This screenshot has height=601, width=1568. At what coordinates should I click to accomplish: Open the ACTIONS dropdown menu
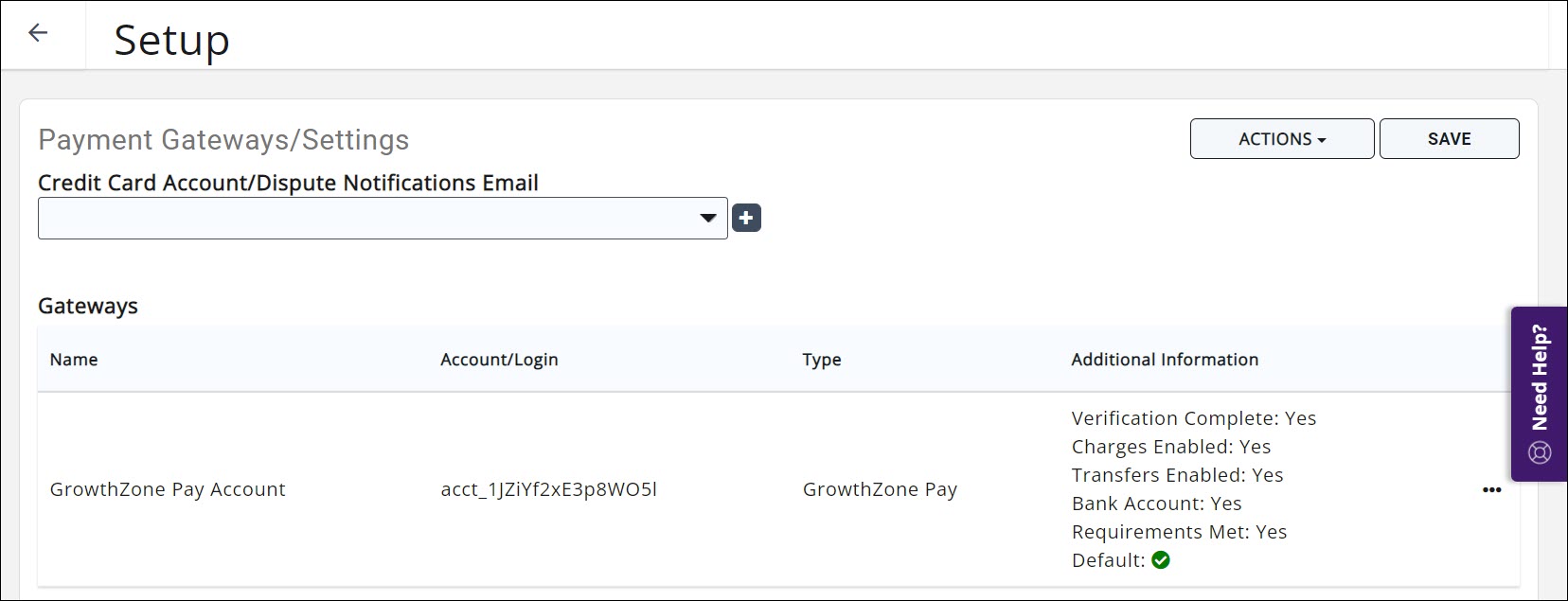(x=1281, y=139)
